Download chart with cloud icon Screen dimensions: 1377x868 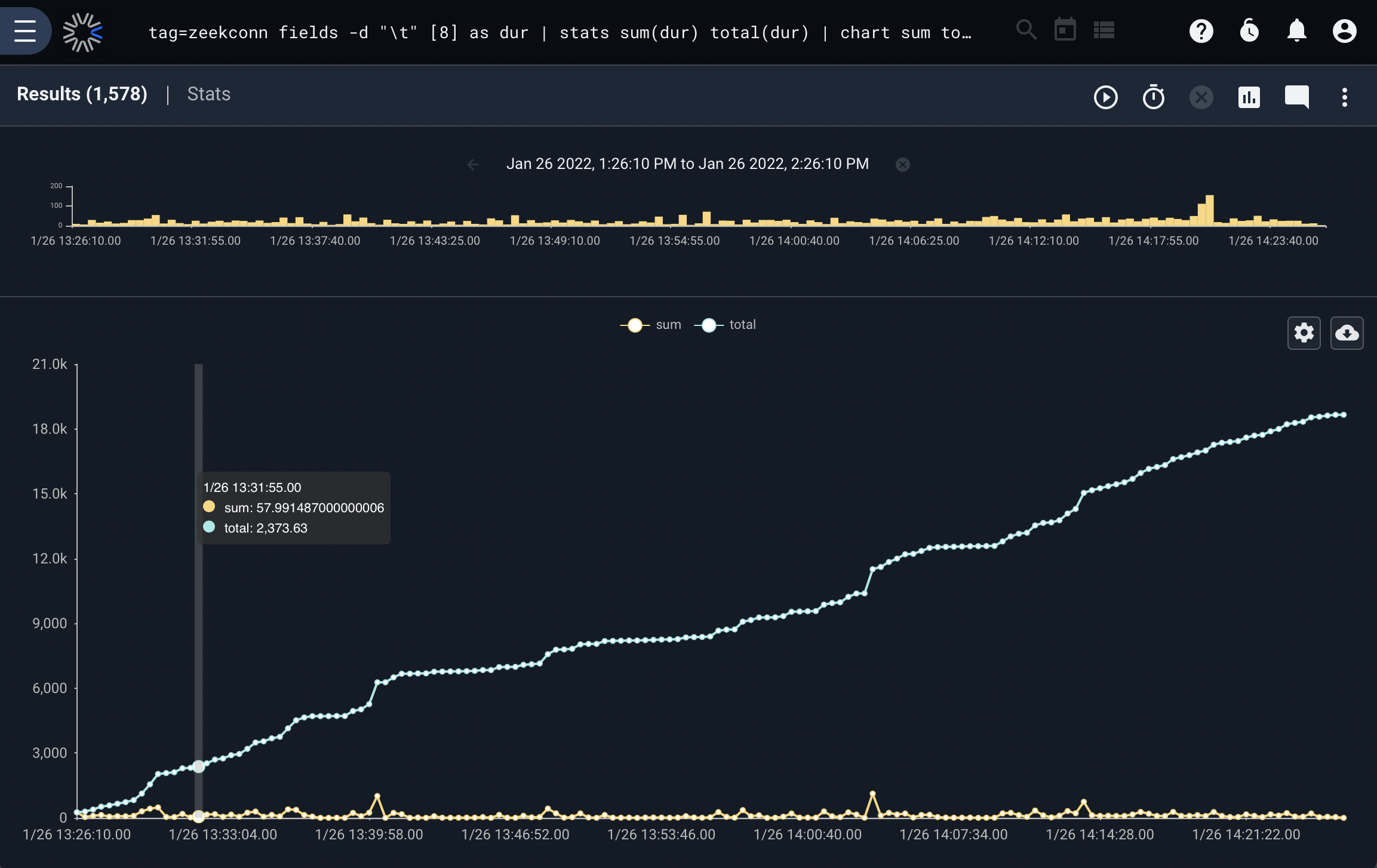click(1347, 333)
